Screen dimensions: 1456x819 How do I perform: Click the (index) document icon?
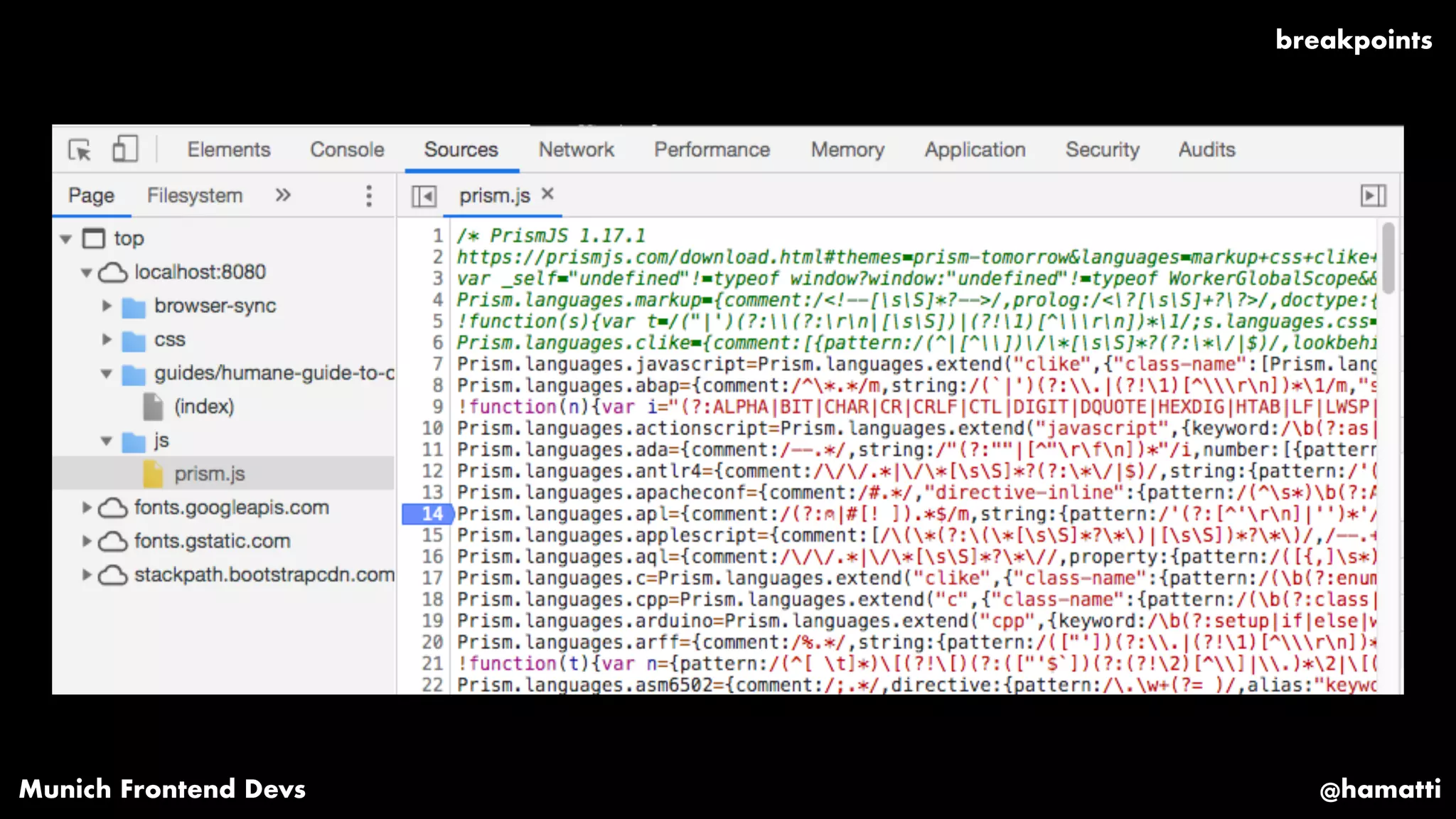coord(153,407)
